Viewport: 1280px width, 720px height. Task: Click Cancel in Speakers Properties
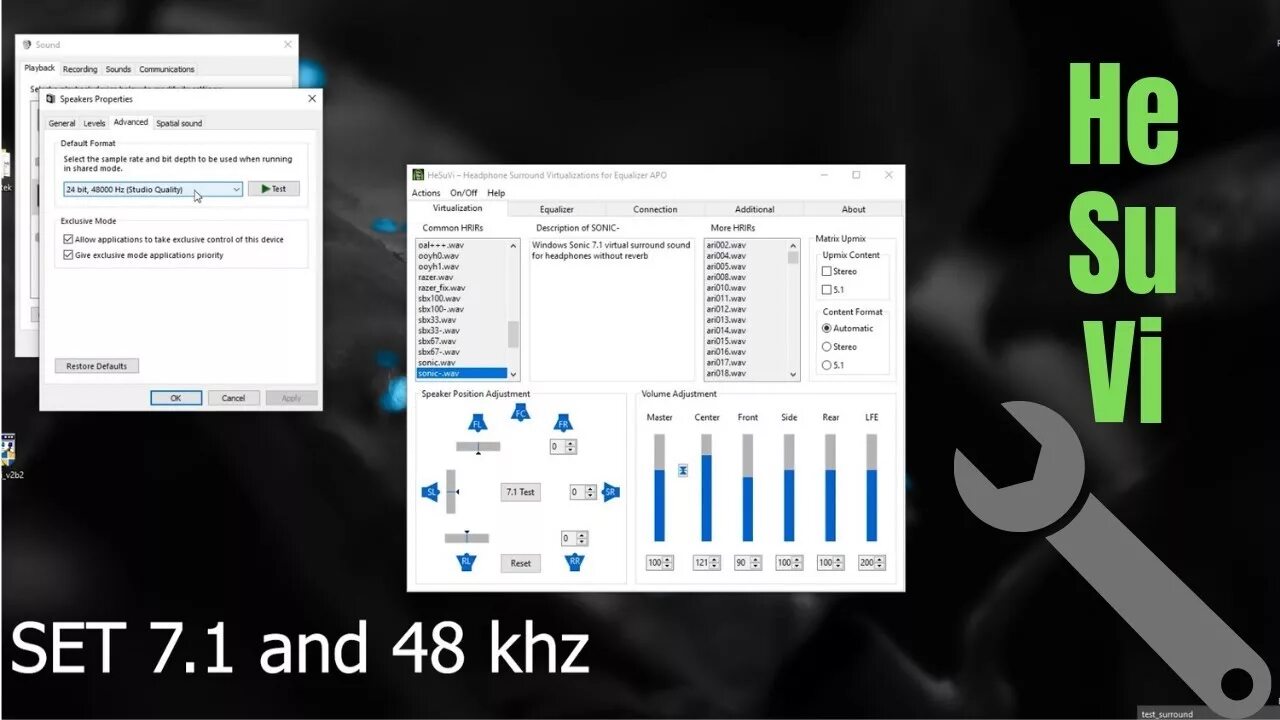tap(233, 398)
